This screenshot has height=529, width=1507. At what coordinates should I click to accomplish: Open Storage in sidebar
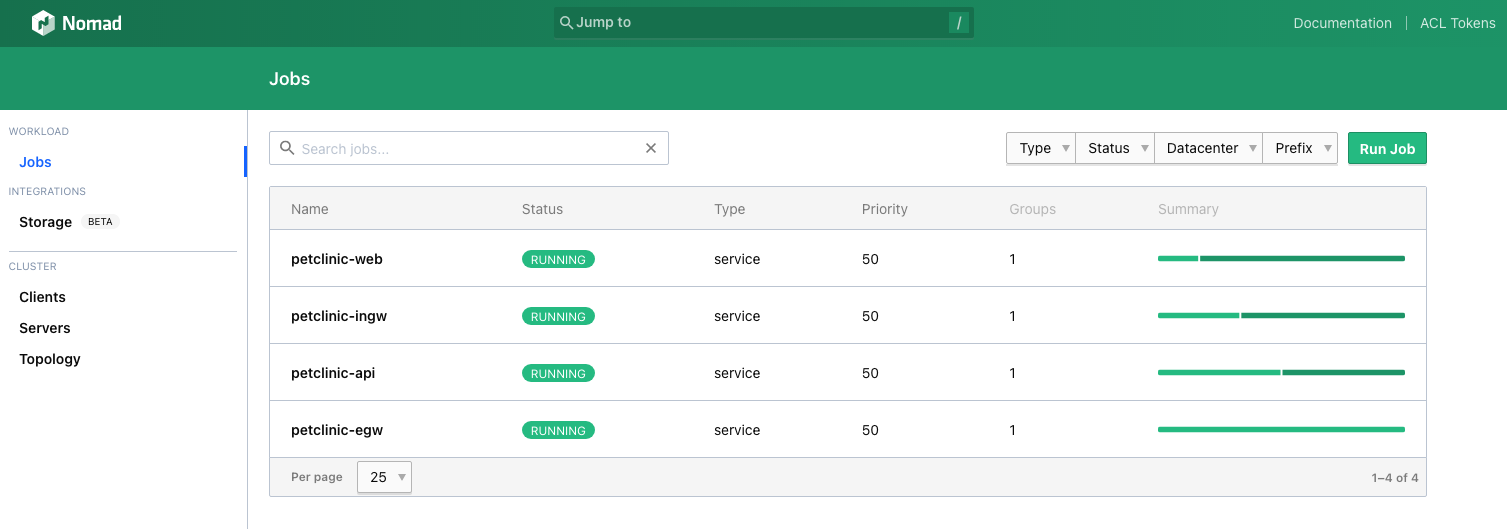[x=46, y=222]
